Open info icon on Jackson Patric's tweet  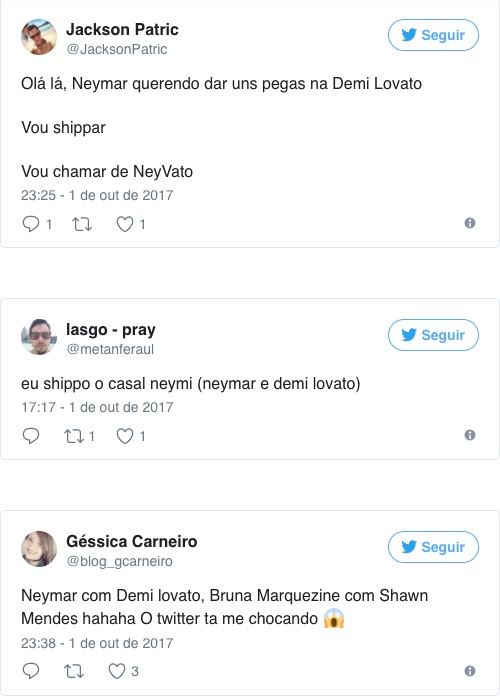click(x=470, y=223)
